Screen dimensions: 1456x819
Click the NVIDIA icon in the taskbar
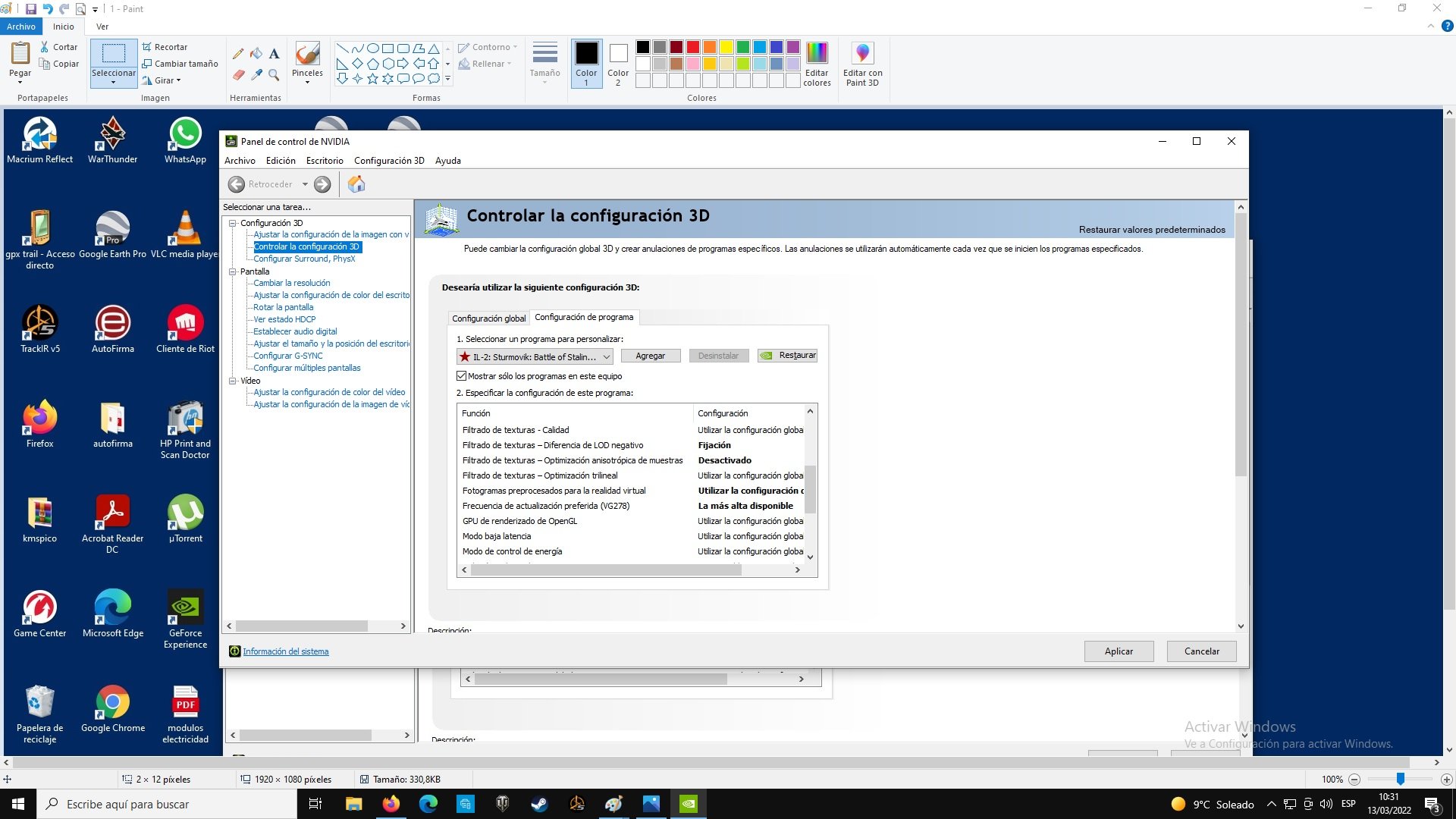[688, 804]
